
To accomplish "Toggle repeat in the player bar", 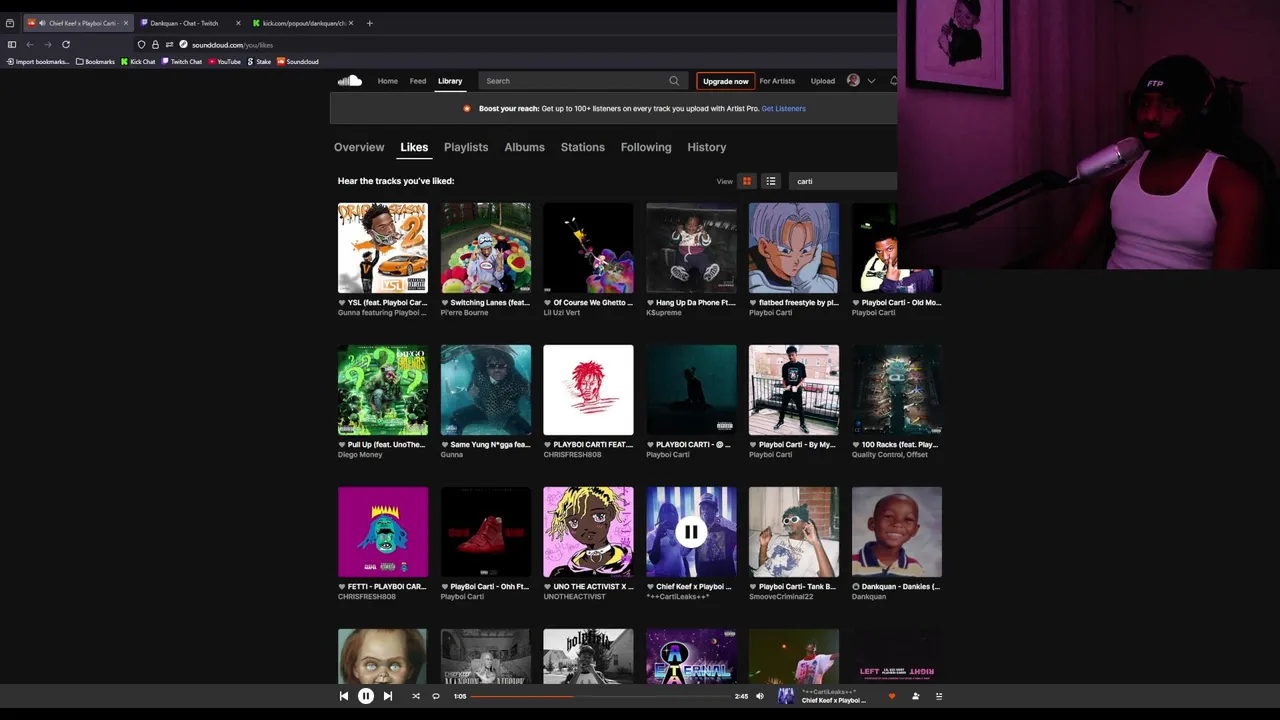I will pyautogui.click(x=436, y=696).
